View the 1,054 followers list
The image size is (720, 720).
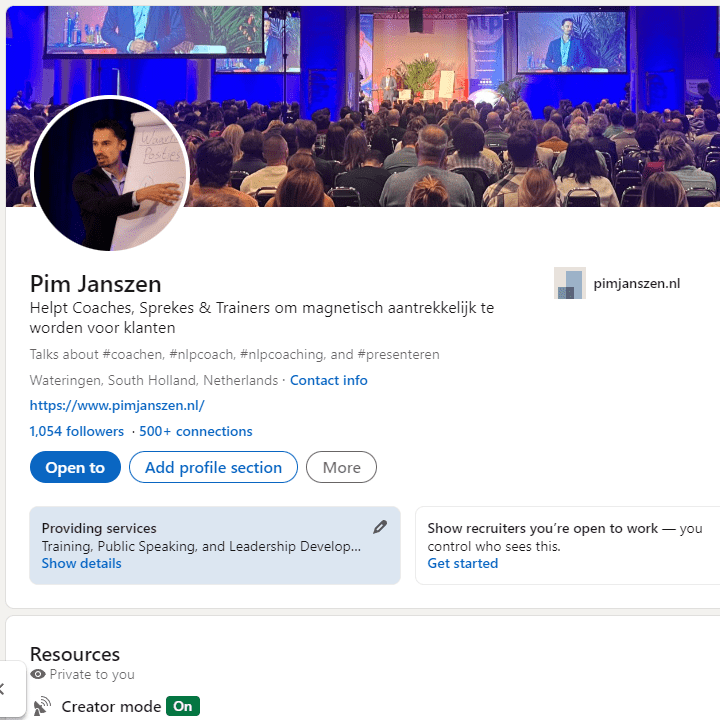click(77, 431)
